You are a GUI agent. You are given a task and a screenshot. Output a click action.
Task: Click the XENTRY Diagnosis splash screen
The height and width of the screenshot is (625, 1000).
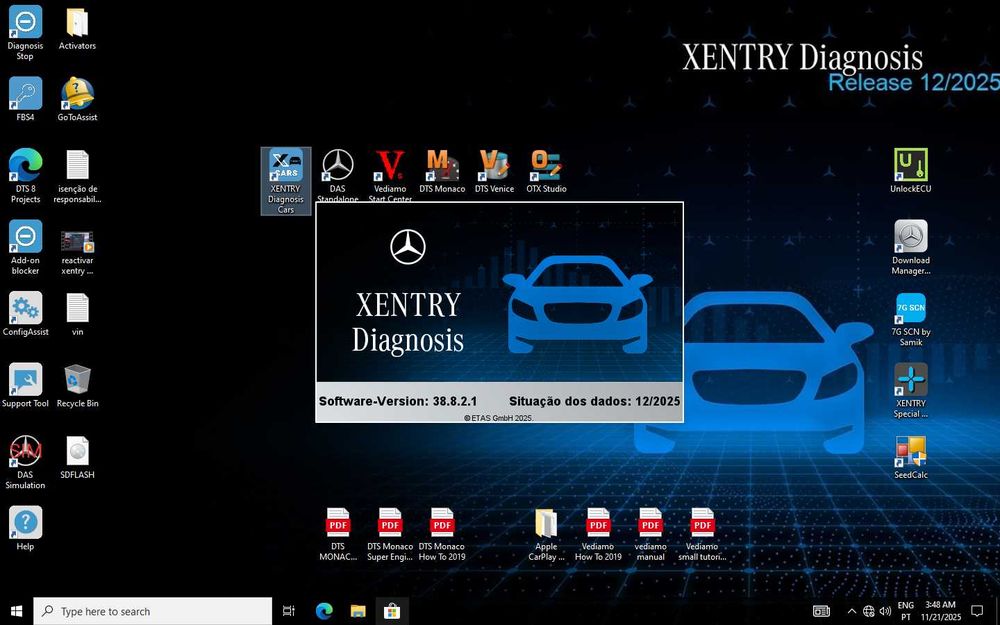499,312
